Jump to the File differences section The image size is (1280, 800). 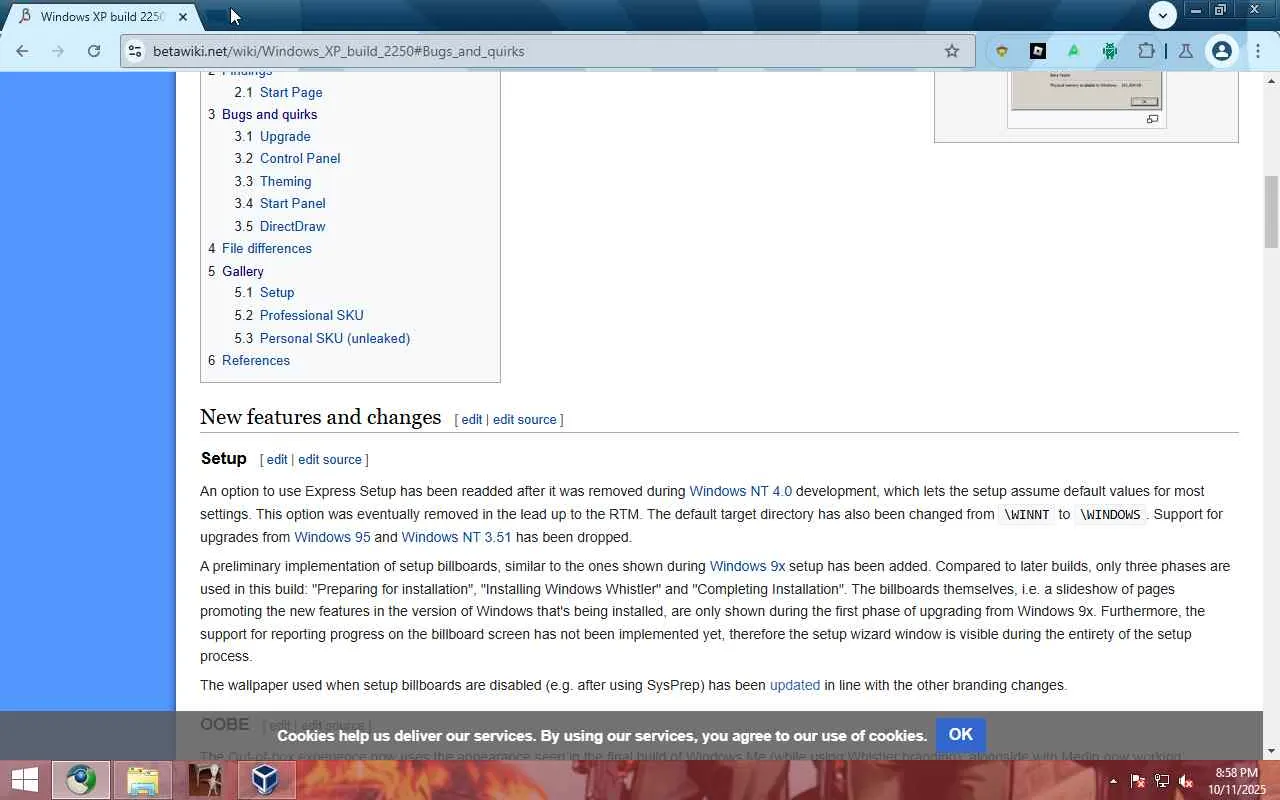pyautogui.click(x=267, y=248)
